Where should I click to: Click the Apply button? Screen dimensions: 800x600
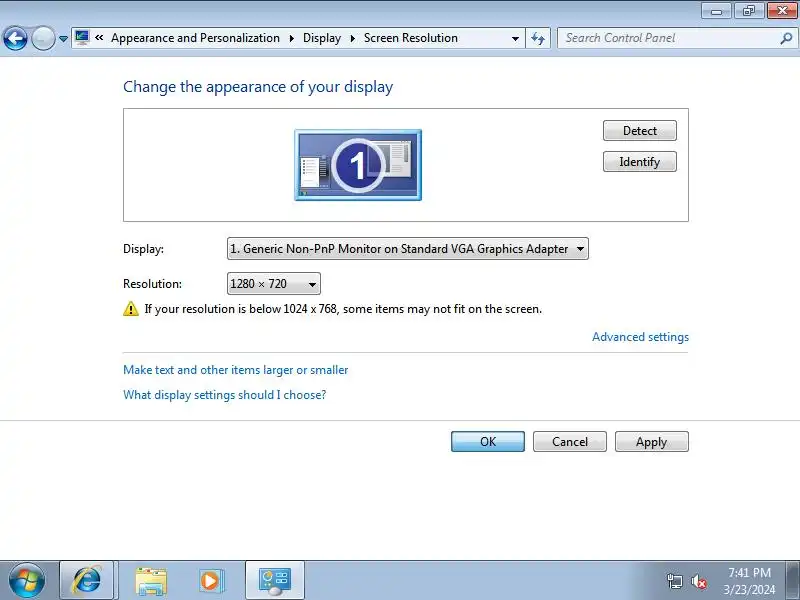tap(652, 441)
